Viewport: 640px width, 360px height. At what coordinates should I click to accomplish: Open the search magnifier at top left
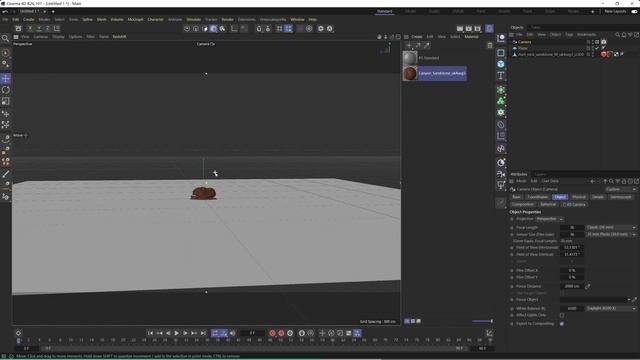(x=5, y=38)
